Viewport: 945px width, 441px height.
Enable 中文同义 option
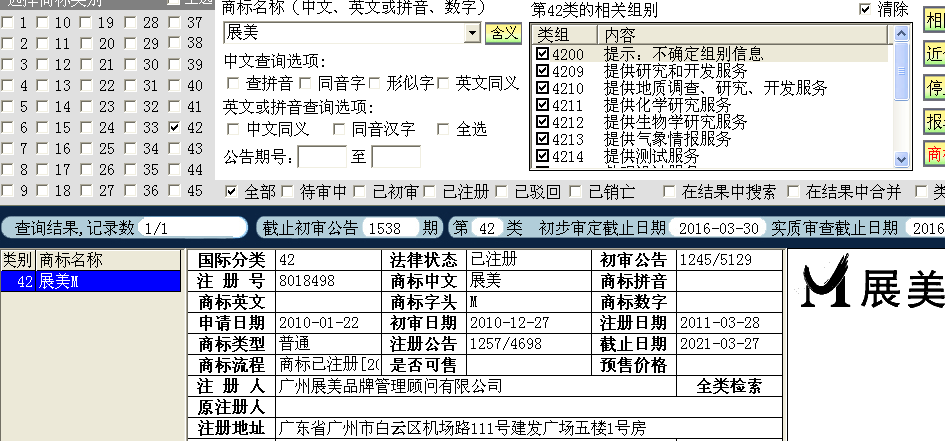click(233, 129)
